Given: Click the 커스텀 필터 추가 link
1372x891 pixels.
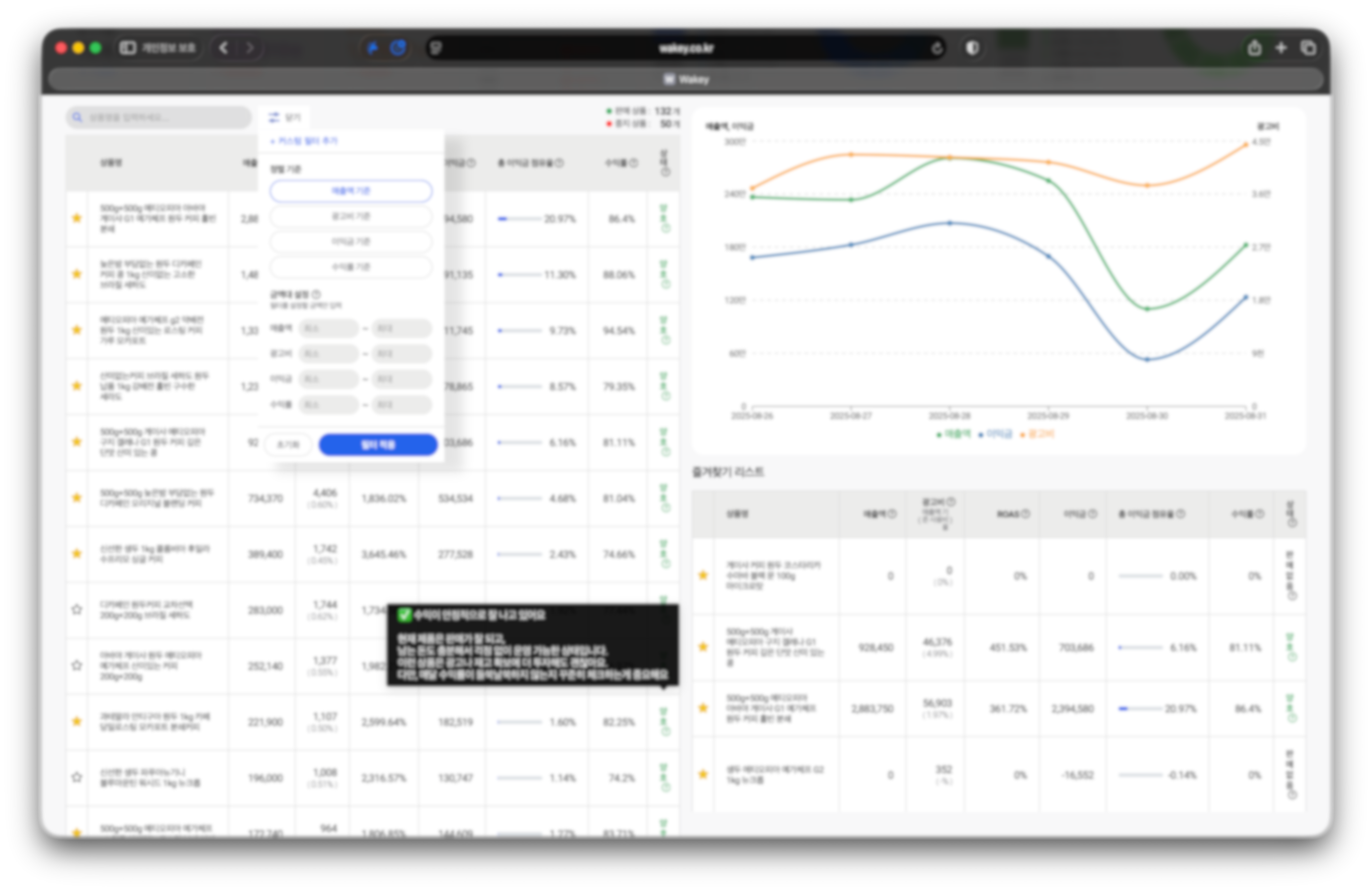Looking at the screenshot, I should (305, 141).
